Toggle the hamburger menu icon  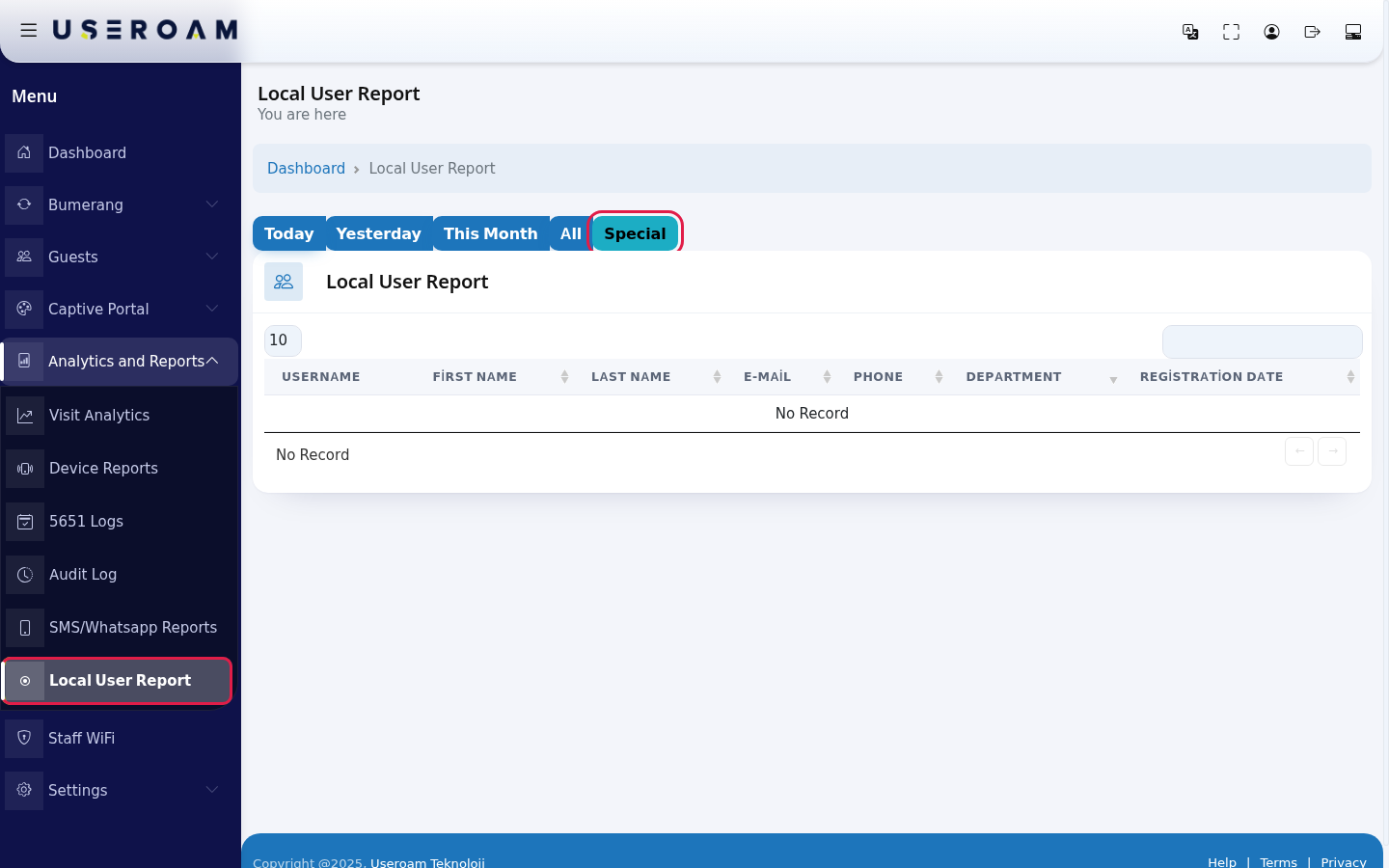coord(29,31)
